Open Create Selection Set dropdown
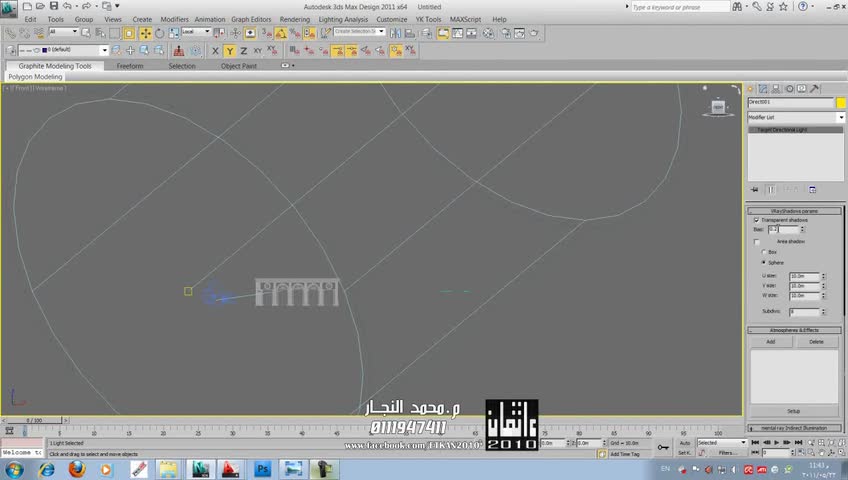Image resolution: width=848 pixels, height=480 pixels. click(x=359, y=31)
